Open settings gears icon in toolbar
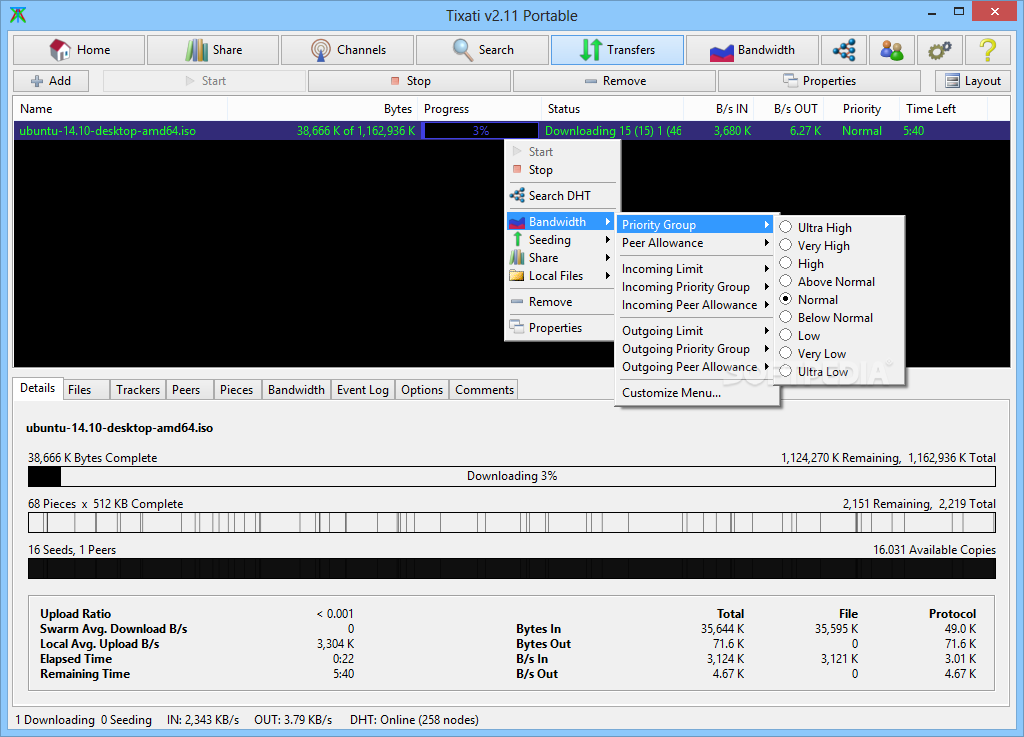Viewport: 1024px width, 737px height. point(940,50)
